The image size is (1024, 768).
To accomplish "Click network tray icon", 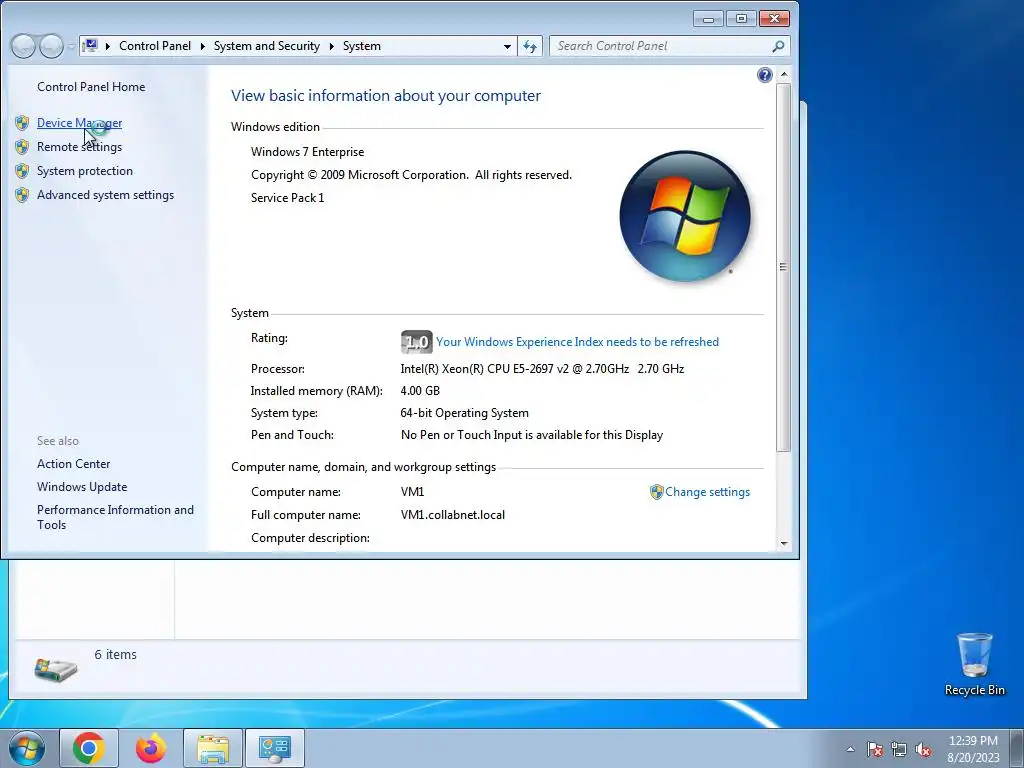I will (x=899, y=749).
